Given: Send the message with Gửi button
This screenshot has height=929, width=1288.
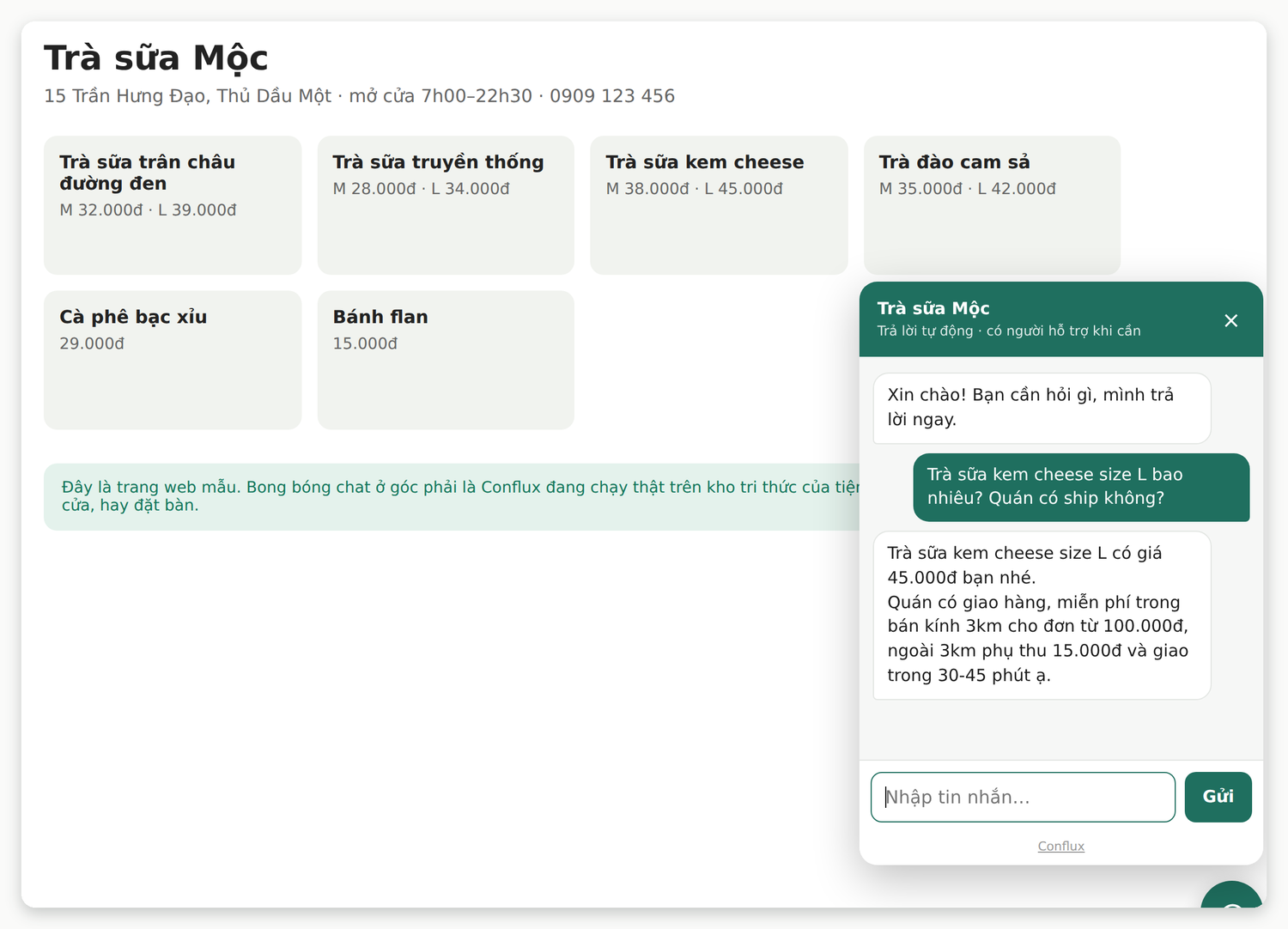Looking at the screenshot, I should coord(1218,797).
